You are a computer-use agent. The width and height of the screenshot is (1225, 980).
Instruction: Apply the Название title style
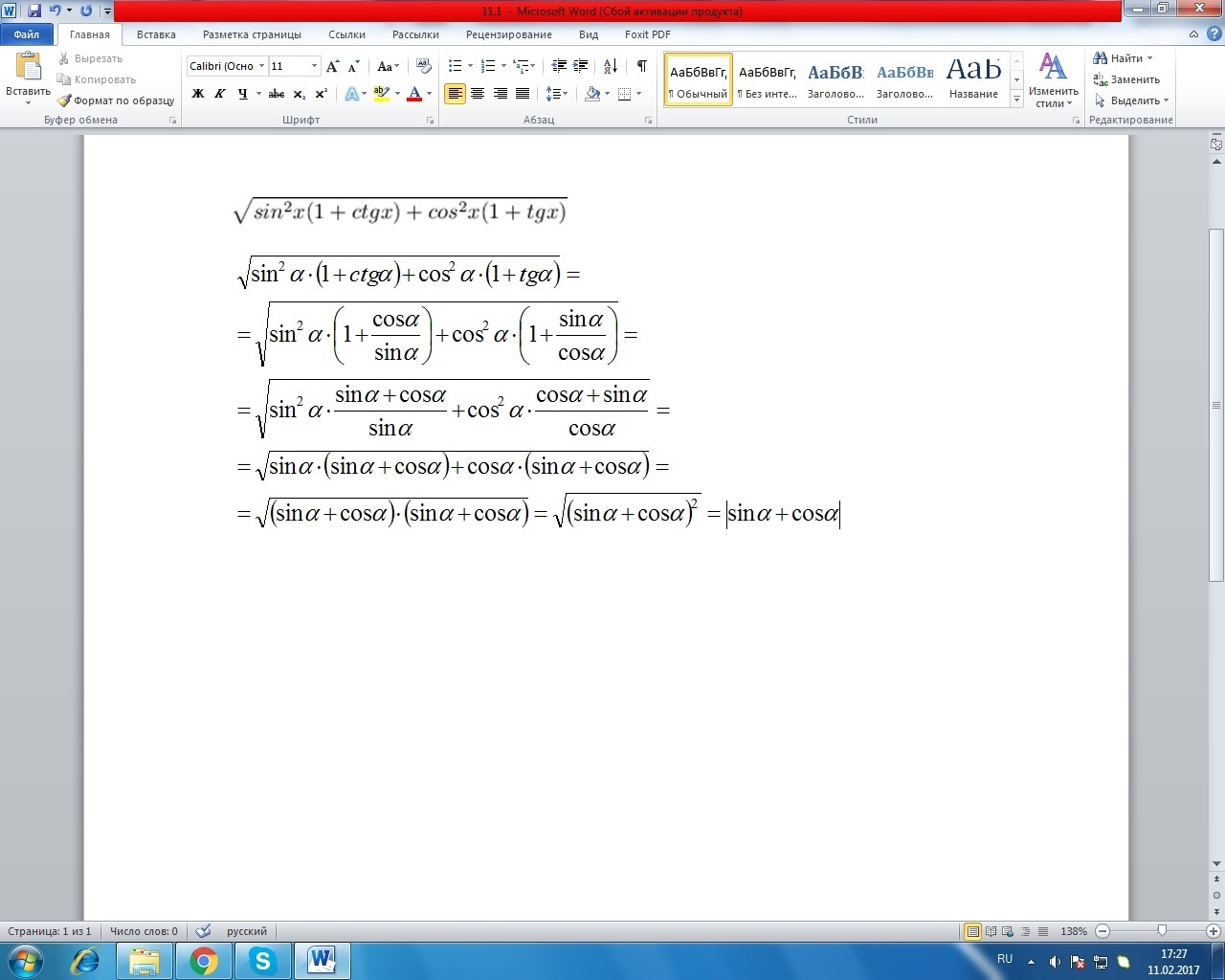tap(973, 79)
